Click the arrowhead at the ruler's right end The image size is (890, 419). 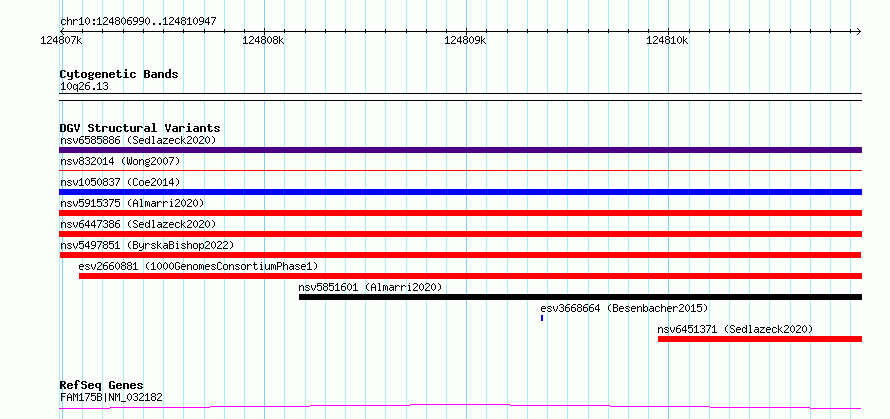[858, 31]
